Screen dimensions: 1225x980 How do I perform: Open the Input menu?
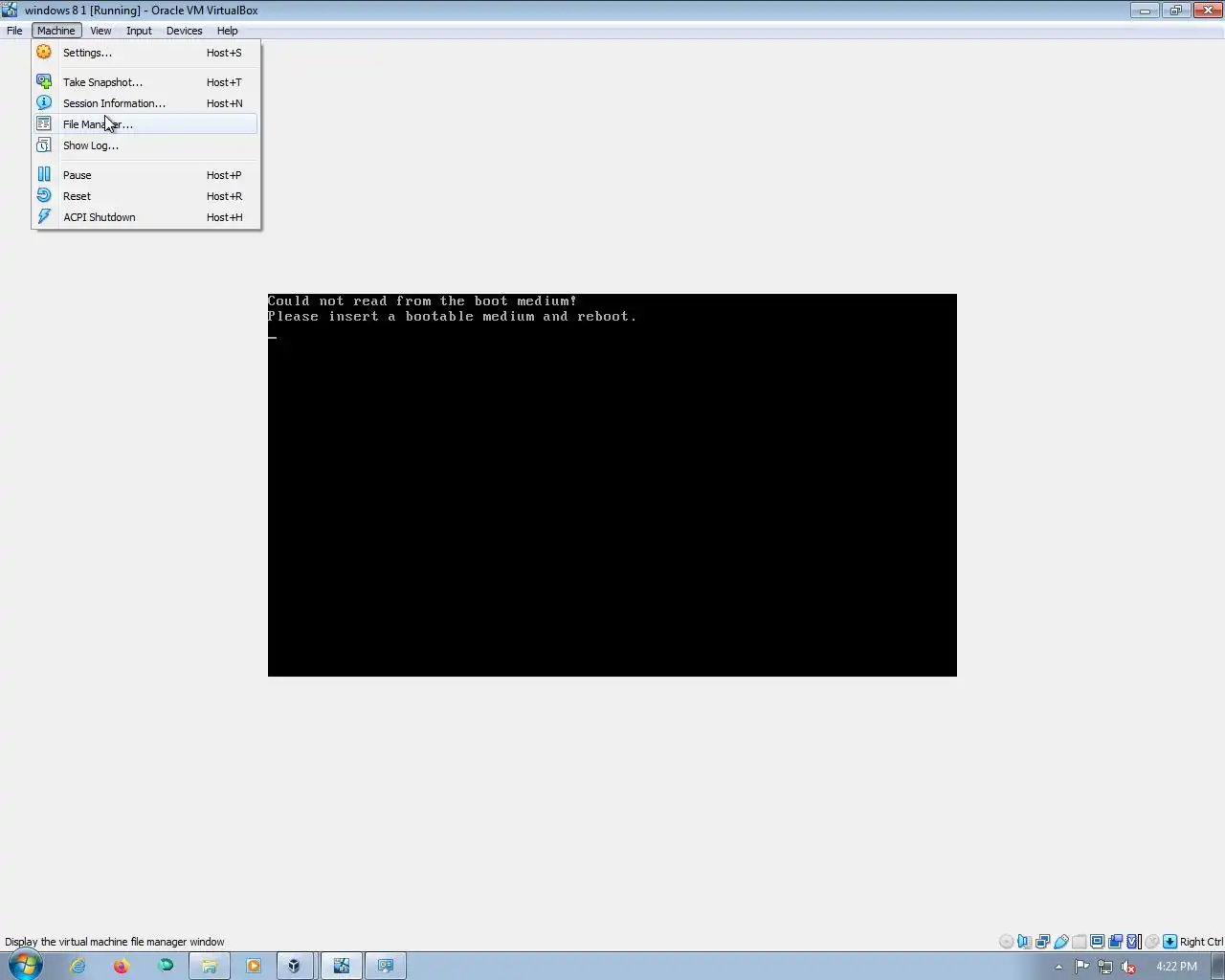point(139,31)
